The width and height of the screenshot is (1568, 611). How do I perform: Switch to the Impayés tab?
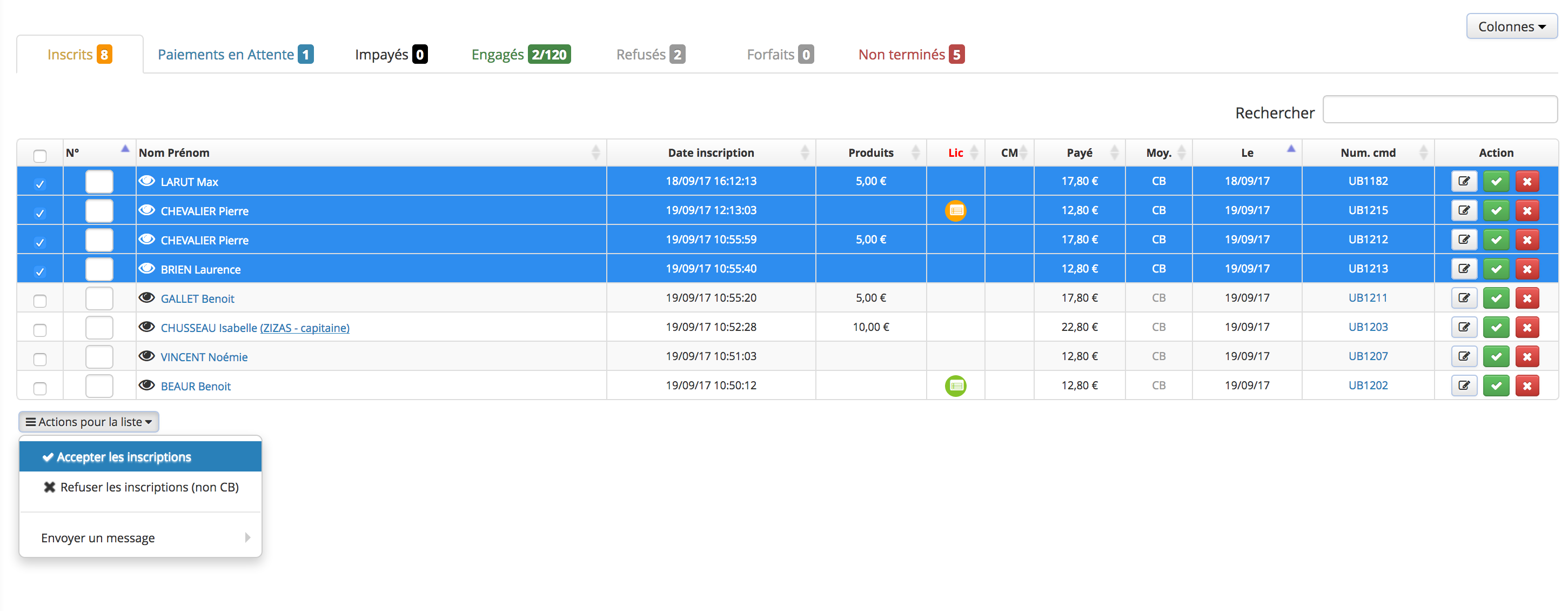point(391,54)
